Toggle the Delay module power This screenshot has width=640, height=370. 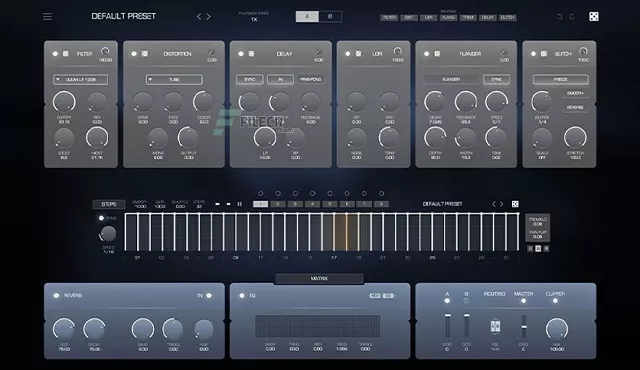pos(241,54)
